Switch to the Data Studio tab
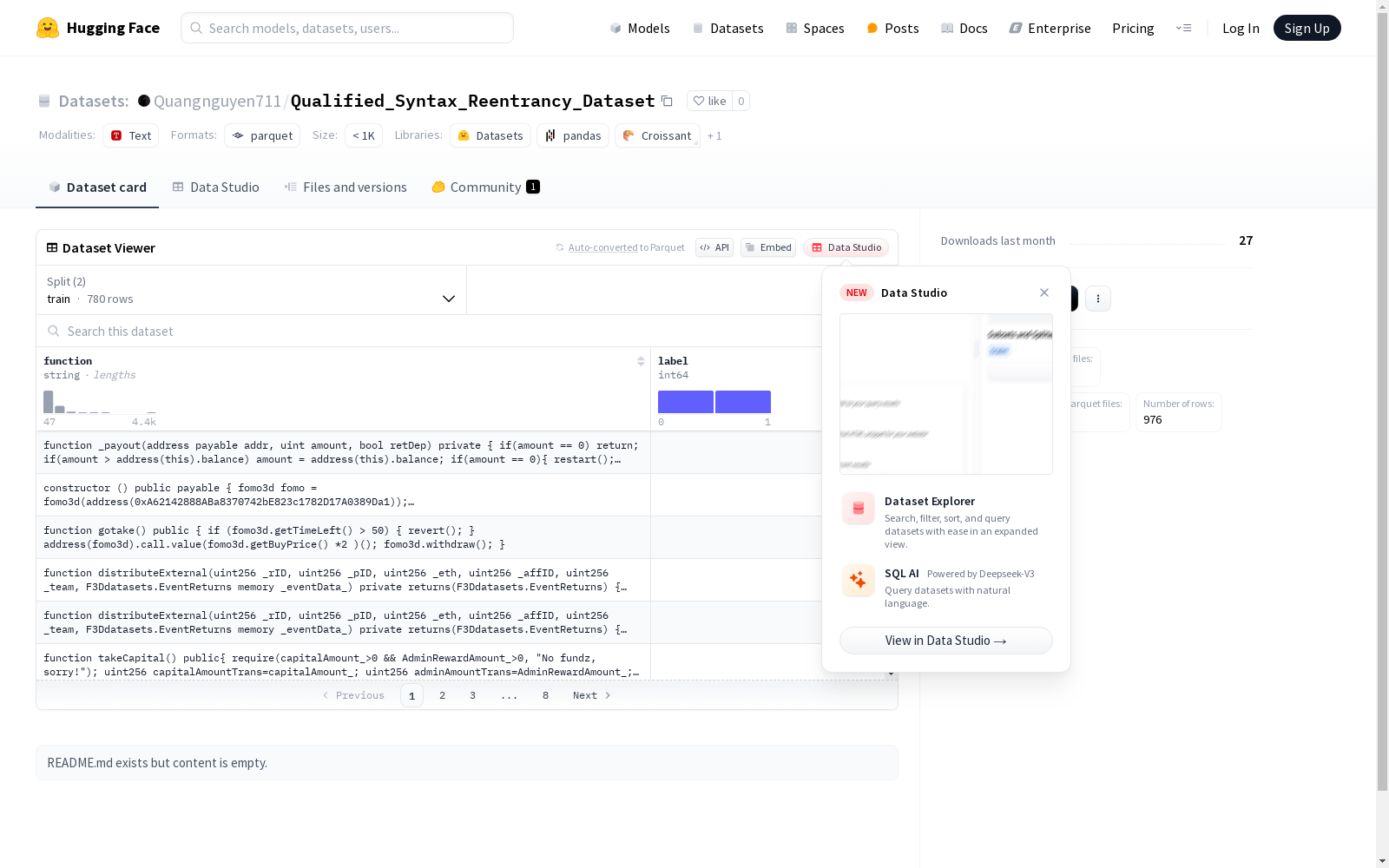 (215, 187)
